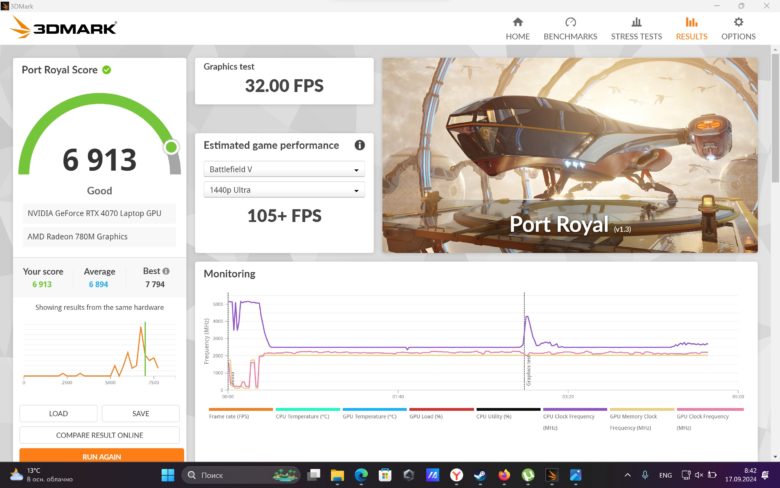
Task: Toggle the GPU Load (%) legend
Action: 441,414
